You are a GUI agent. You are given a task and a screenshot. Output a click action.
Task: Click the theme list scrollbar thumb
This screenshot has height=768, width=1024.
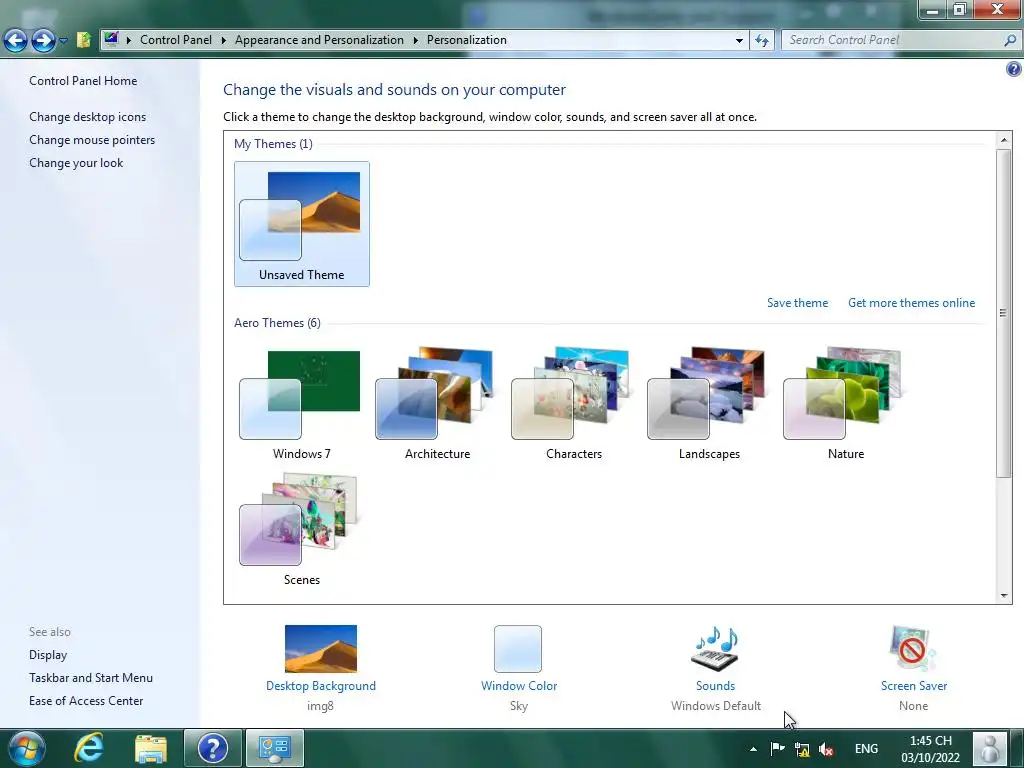click(x=1004, y=313)
